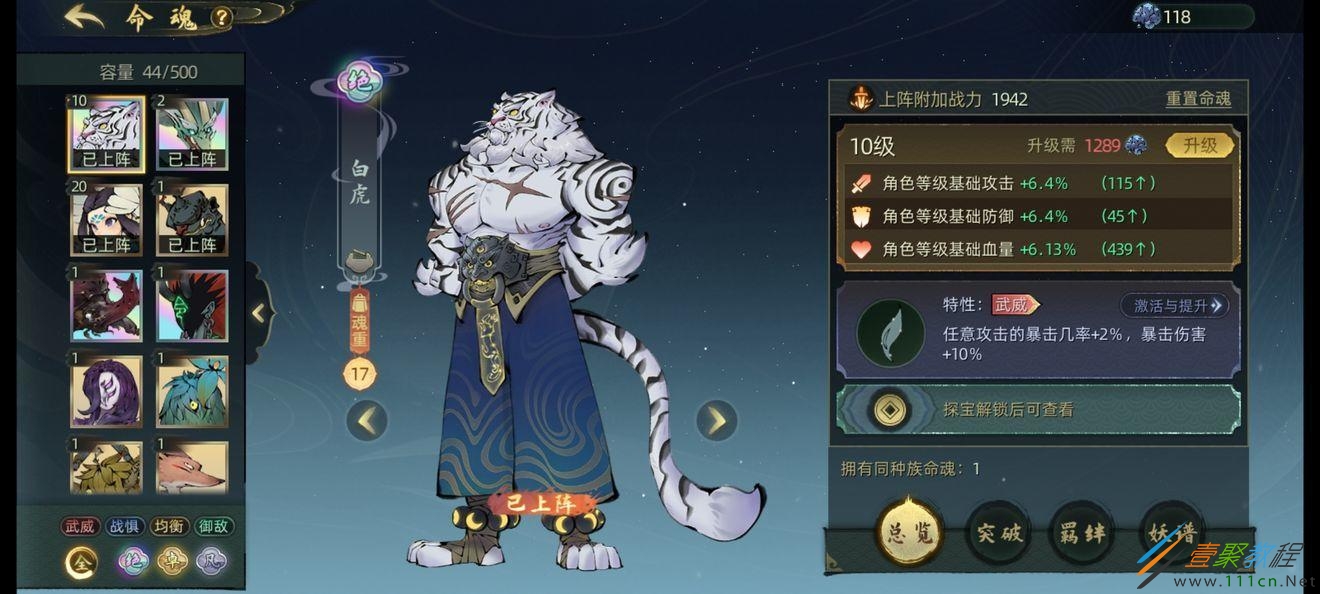Switch to the 羁绊 tab
1320x594 pixels.
click(x=1083, y=533)
